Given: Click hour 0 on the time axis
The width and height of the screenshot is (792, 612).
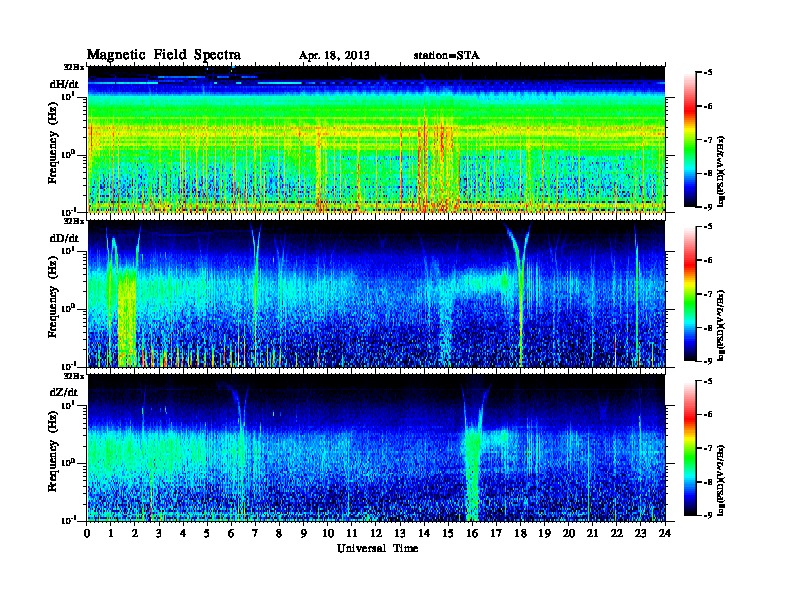Looking at the screenshot, I should point(87,534).
